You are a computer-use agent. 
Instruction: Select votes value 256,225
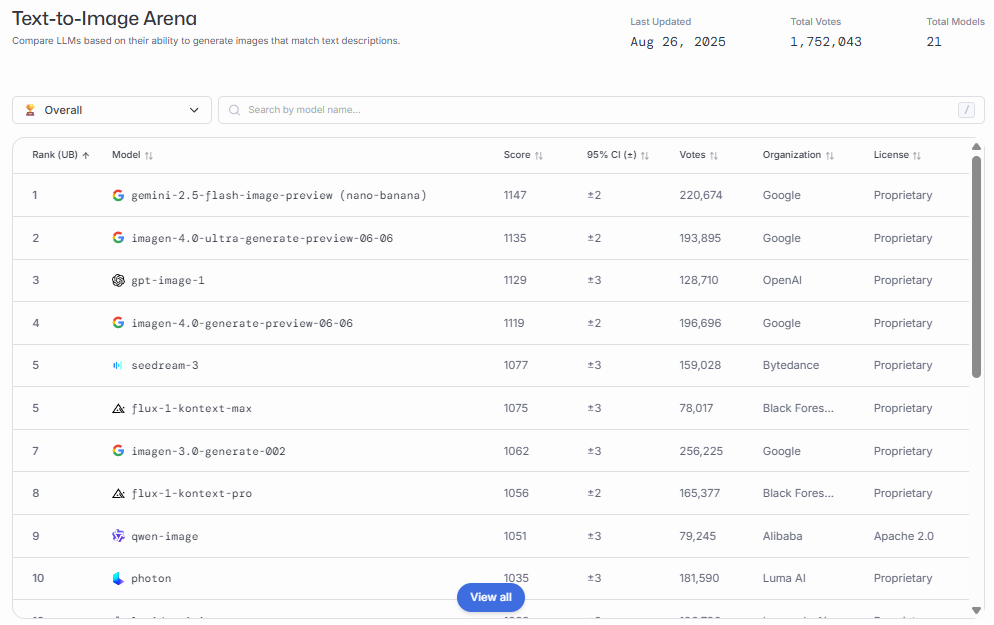click(x=700, y=451)
